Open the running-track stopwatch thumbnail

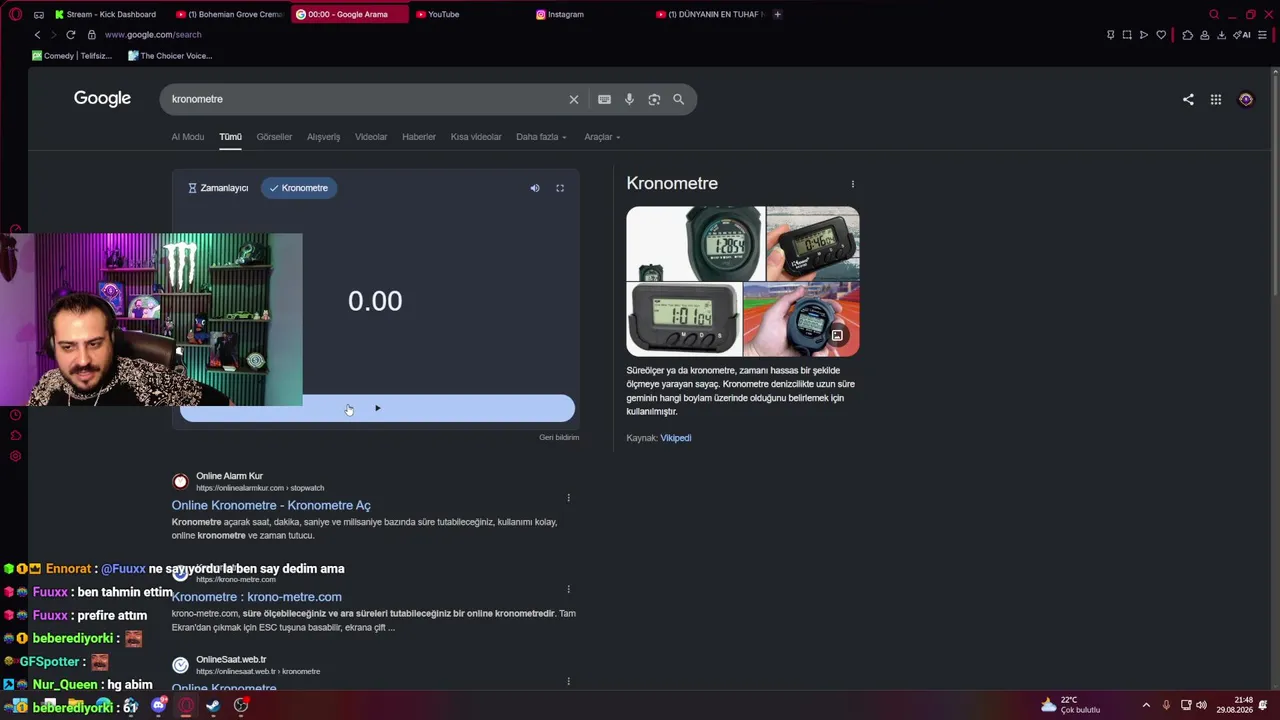click(x=802, y=320)
